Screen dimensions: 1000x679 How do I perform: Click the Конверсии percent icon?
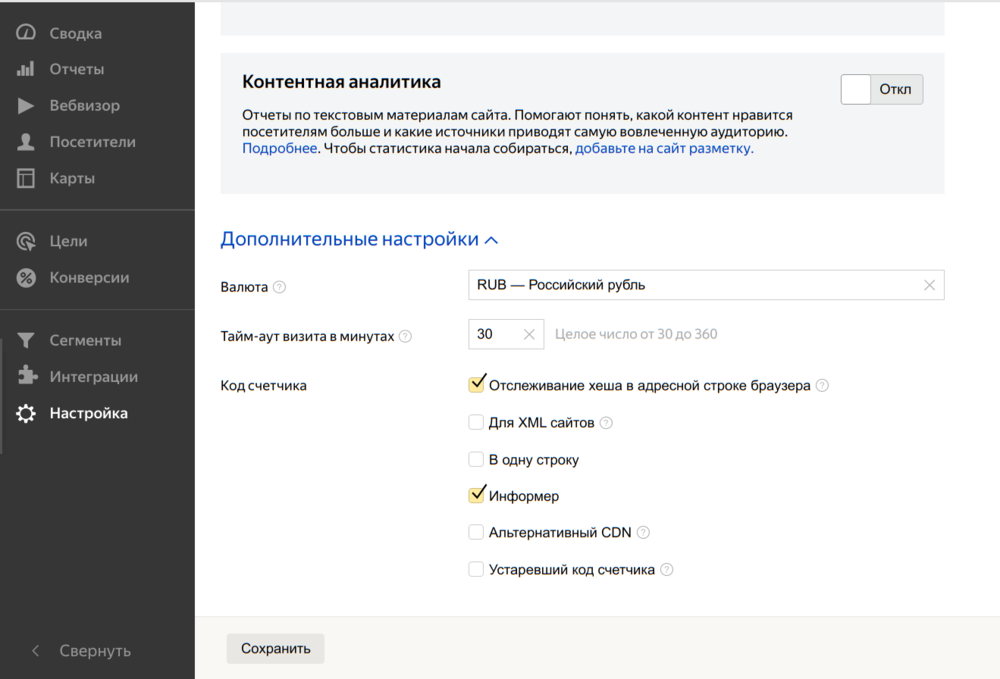coord(26,278)
